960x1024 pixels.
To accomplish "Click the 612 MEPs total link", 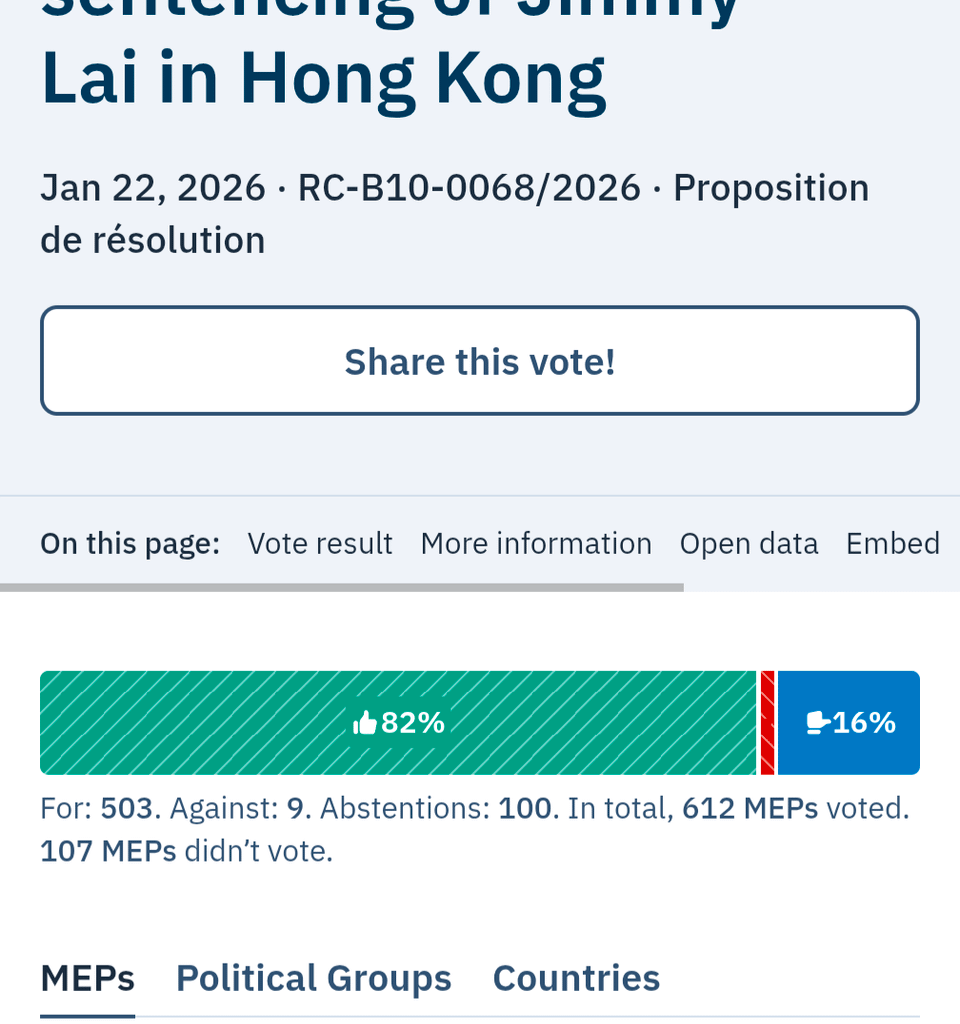I will (x=749, y=807).
